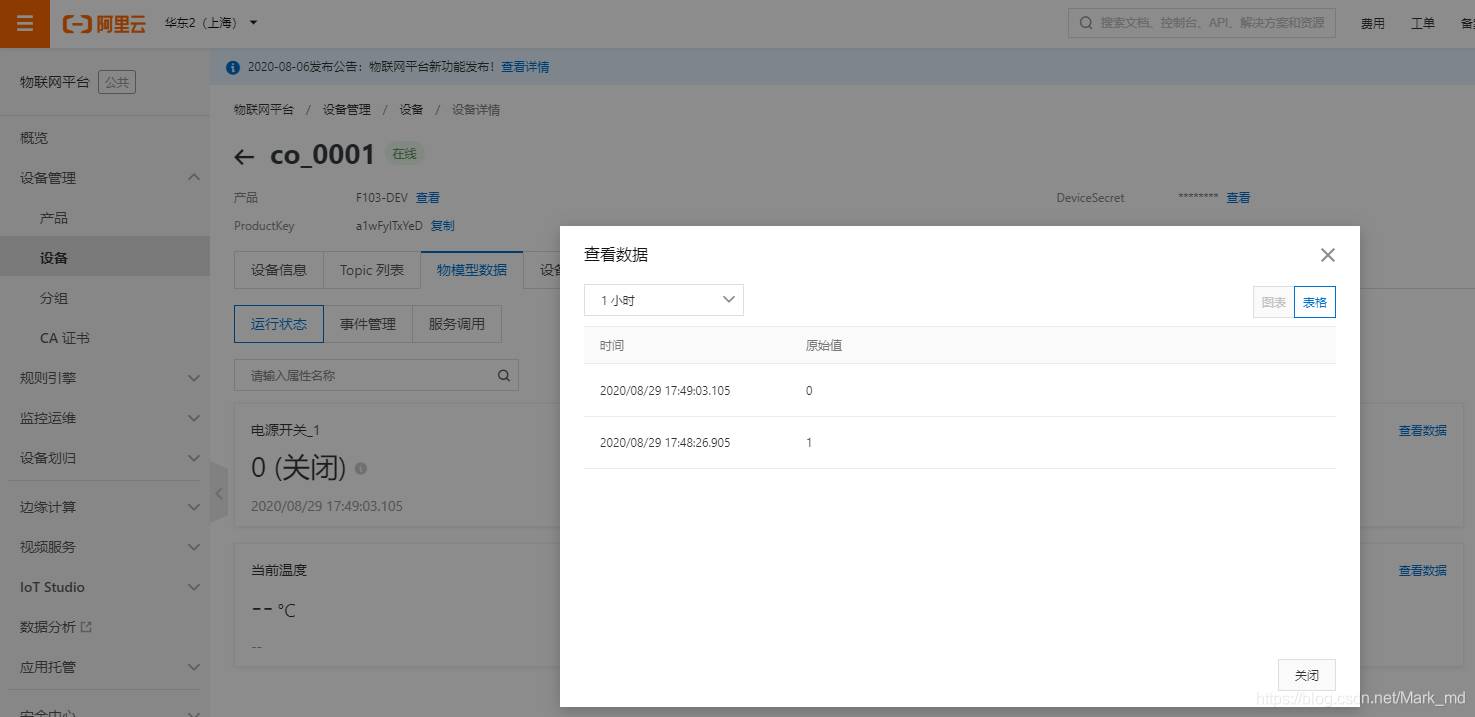
Task: Click the 在线 status badge
Action: 404,154
